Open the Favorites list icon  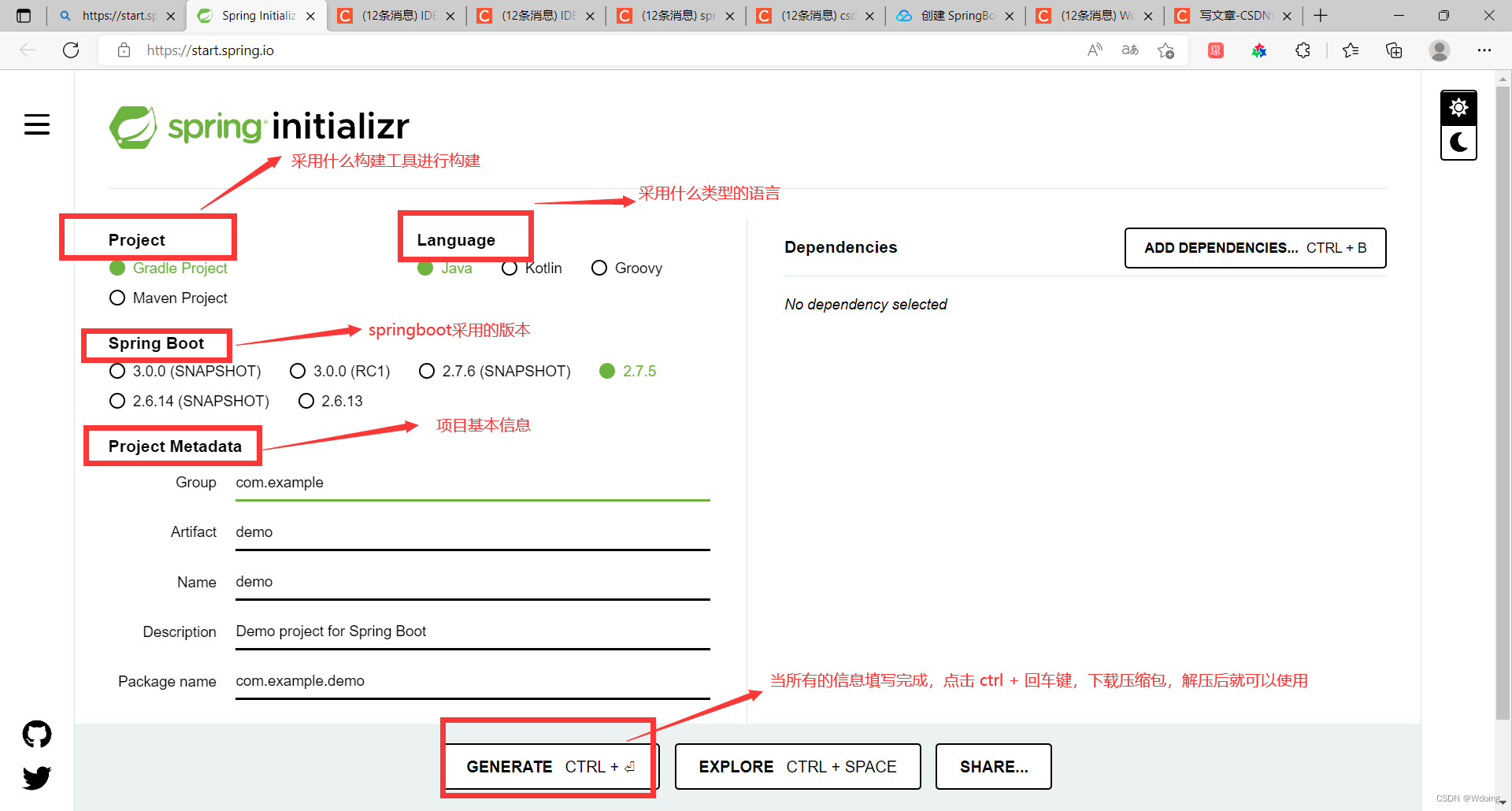(x=1351, y=50)
